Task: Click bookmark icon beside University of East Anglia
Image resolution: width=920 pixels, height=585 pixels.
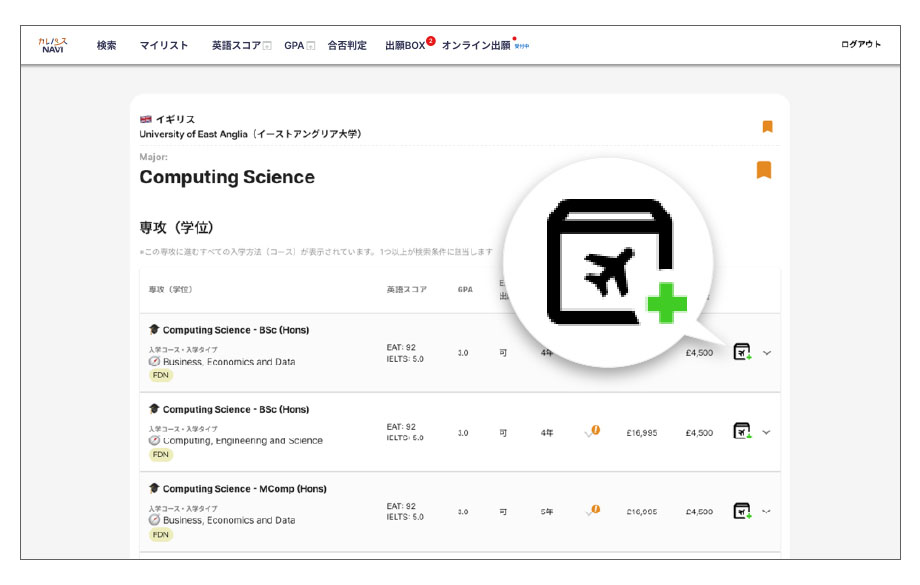Action: [767, 127]
